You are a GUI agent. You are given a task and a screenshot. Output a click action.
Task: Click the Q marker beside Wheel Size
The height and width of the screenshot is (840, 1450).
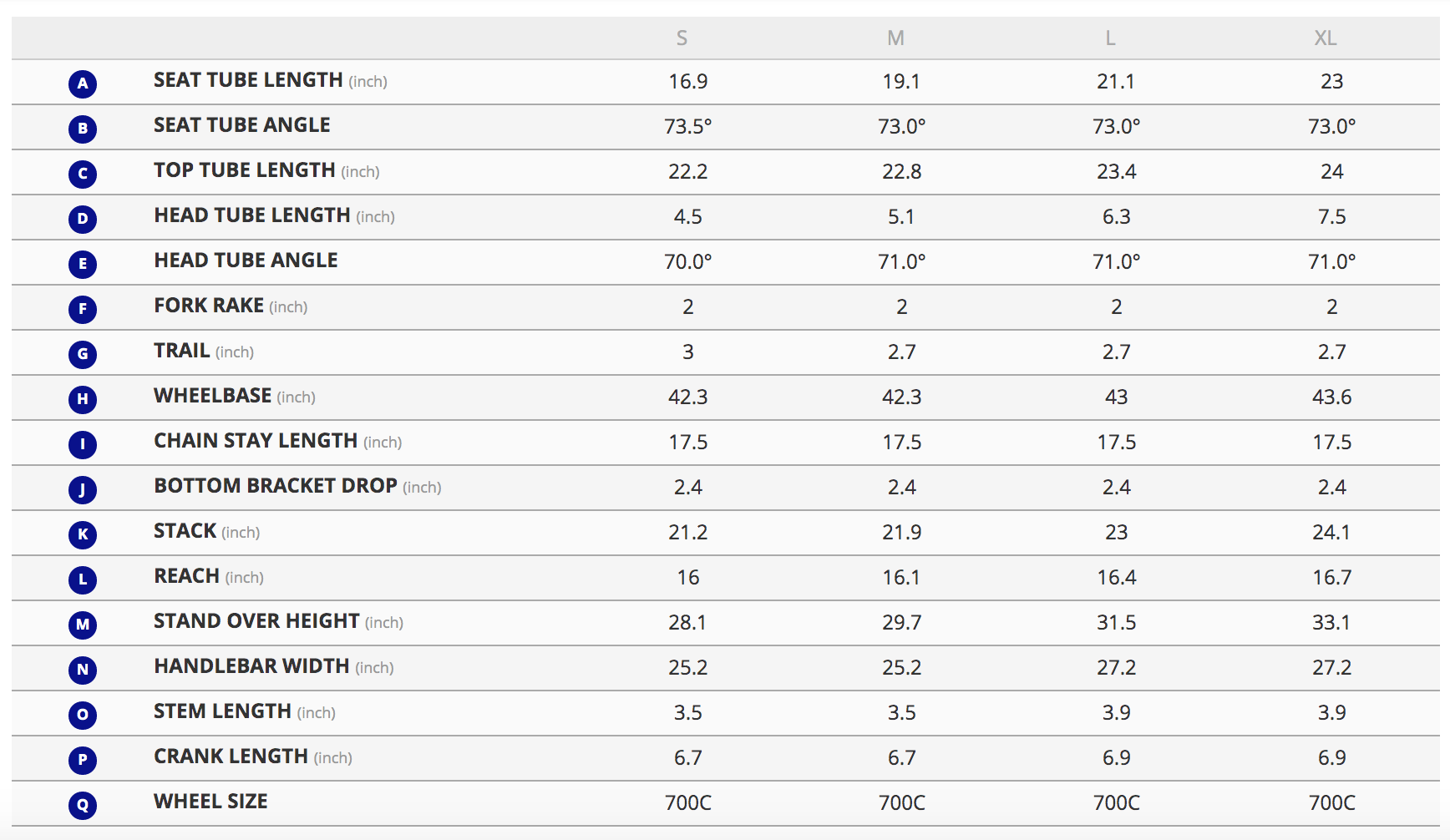83,805
